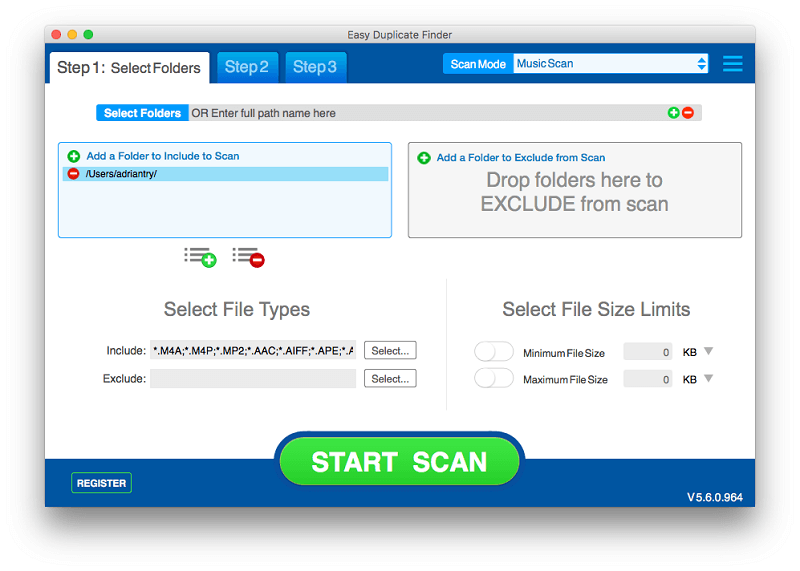Maximize window with the green button

(88, 34)
